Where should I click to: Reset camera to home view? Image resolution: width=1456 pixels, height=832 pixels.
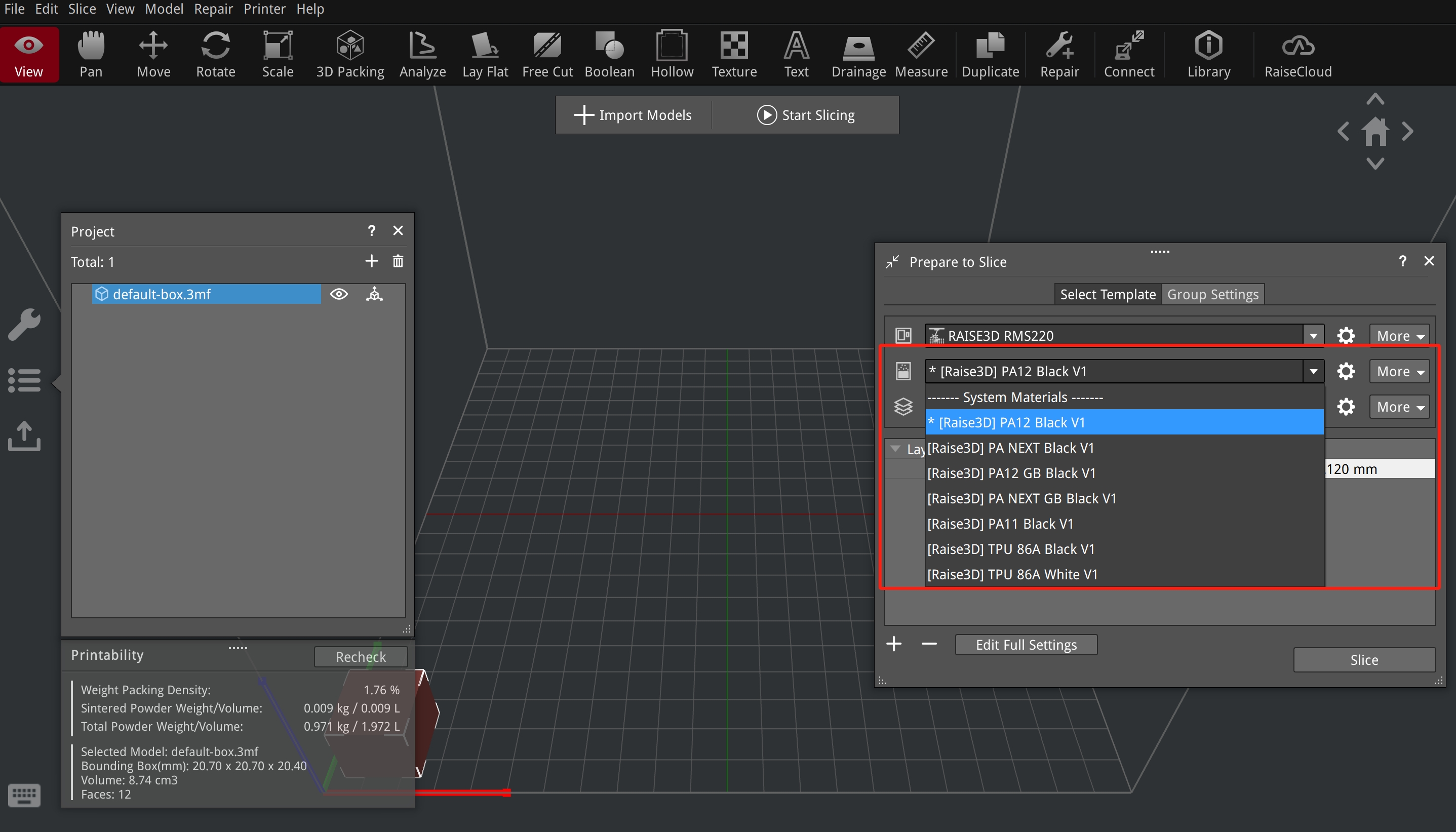1375,132
